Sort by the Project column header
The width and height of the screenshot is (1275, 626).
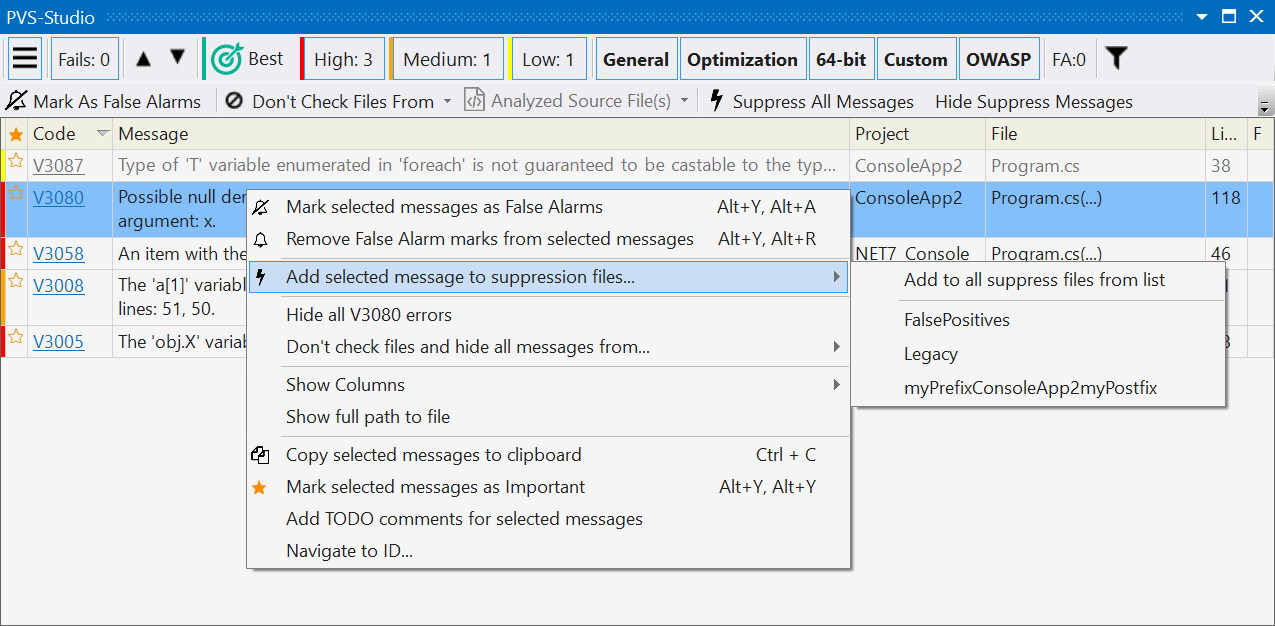882,134
